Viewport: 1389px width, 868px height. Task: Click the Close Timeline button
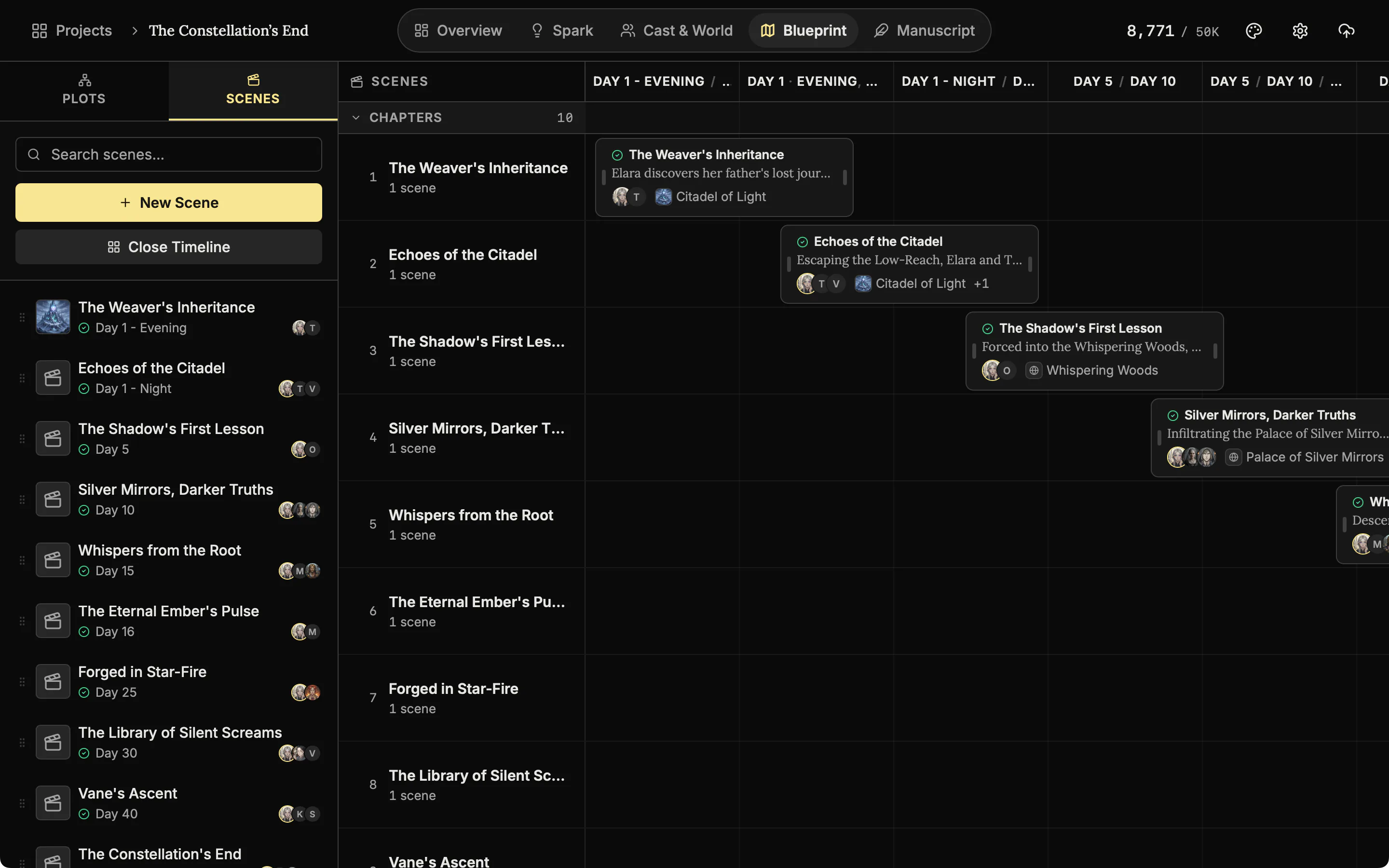click(x=169, y=247)
